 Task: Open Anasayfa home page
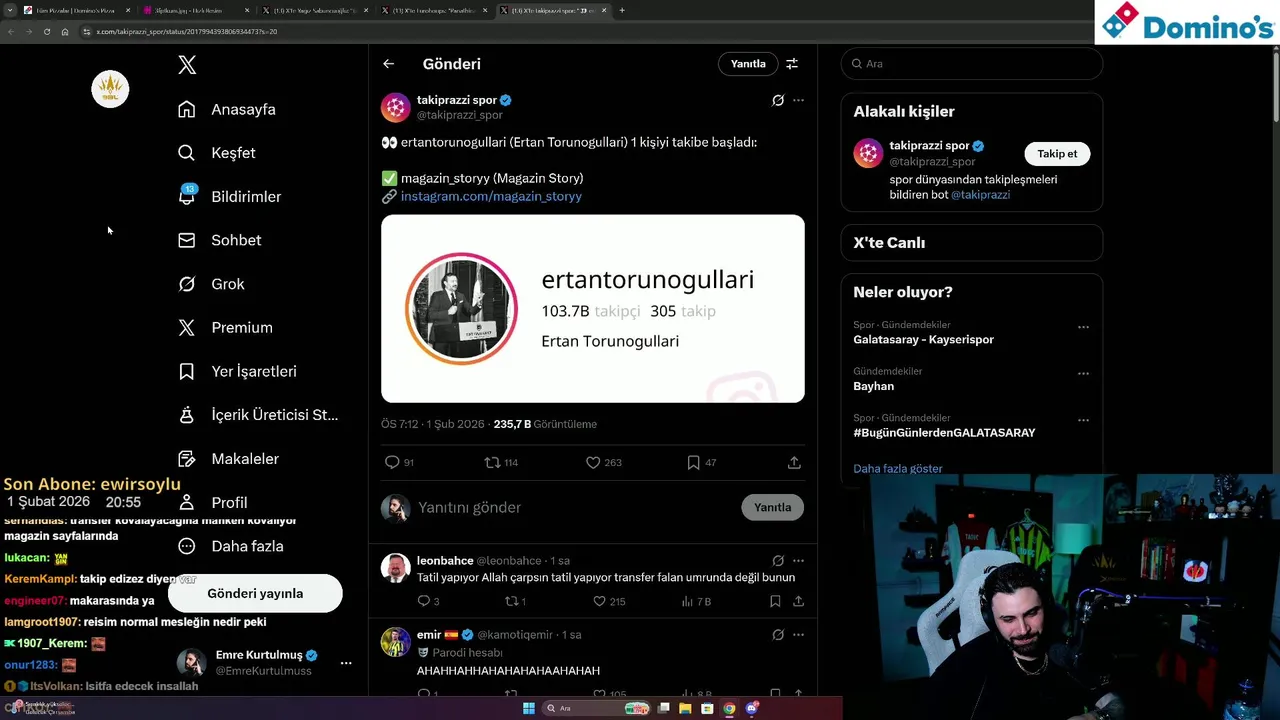(x=227, y=109)
